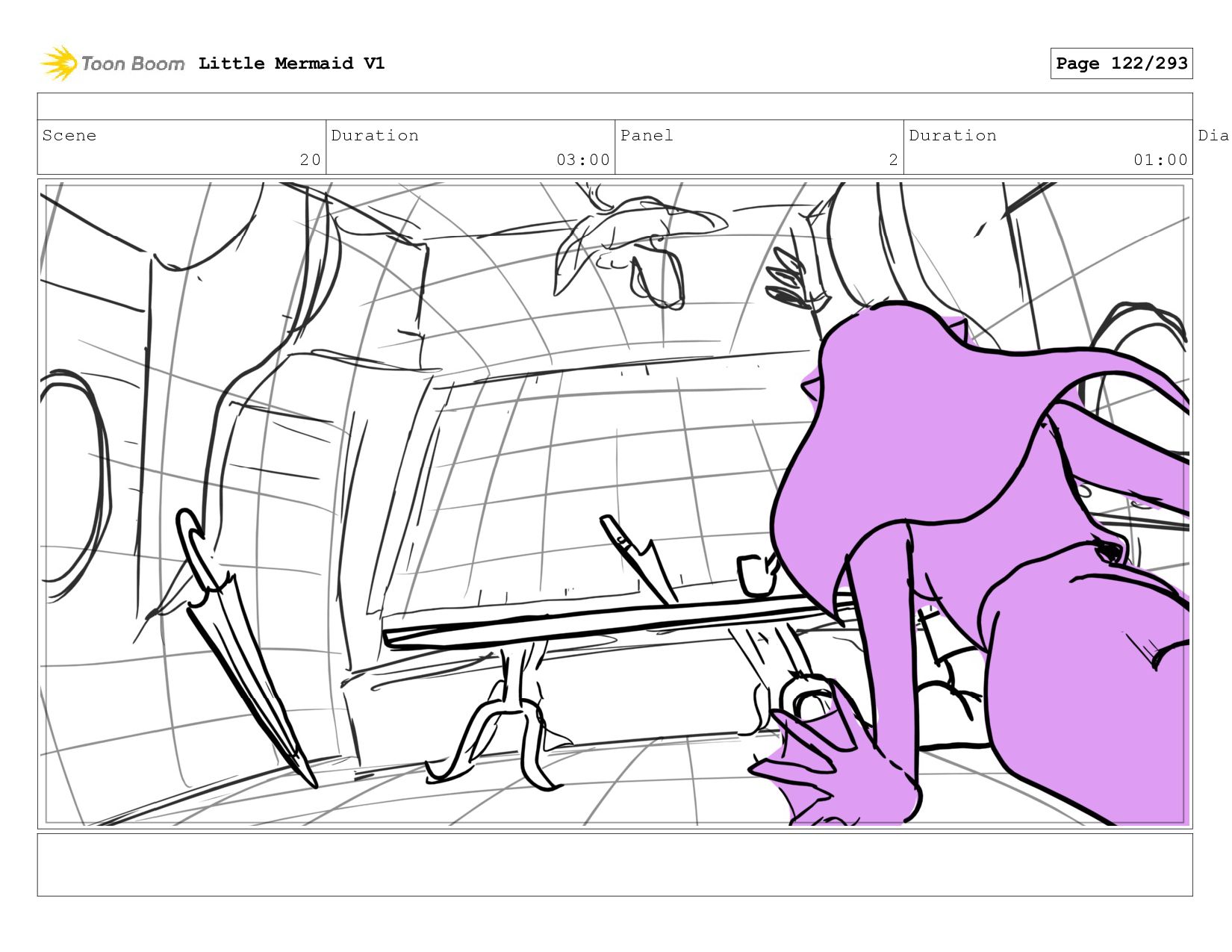1232x952 pixels.
Task: Click the 'Page 122/293' page indicator box
Action: [1121, 63]
